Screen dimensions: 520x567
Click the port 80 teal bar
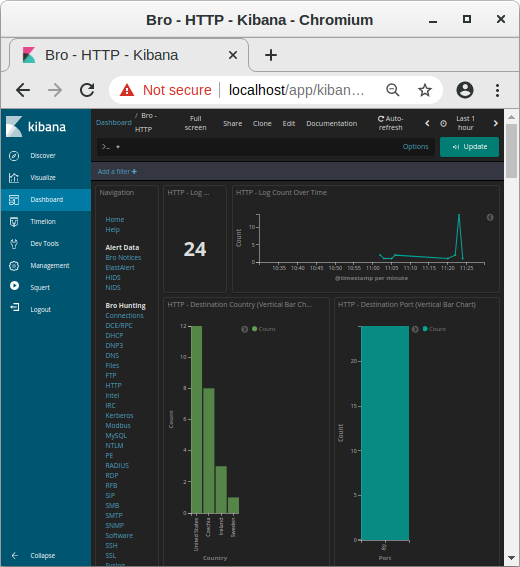385,433
